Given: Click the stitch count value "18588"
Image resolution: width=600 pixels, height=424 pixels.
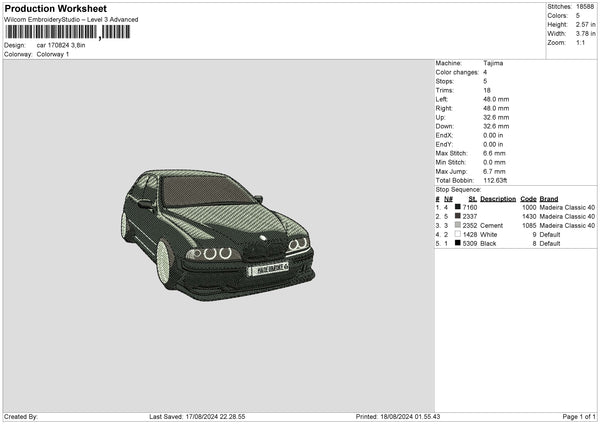Looking at the screenshot, I should tap(585, 7).
